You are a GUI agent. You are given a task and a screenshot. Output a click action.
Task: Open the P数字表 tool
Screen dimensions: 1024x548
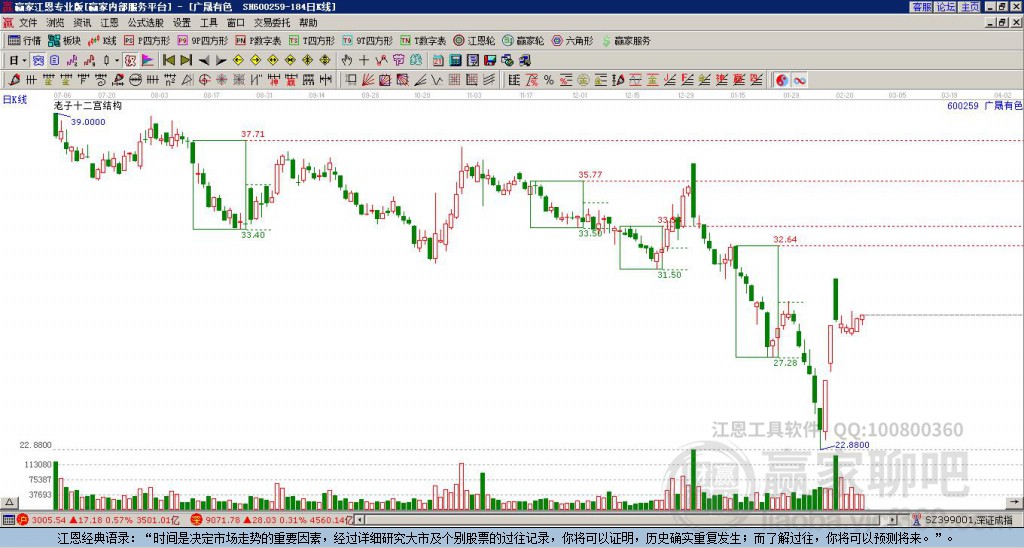258,40
